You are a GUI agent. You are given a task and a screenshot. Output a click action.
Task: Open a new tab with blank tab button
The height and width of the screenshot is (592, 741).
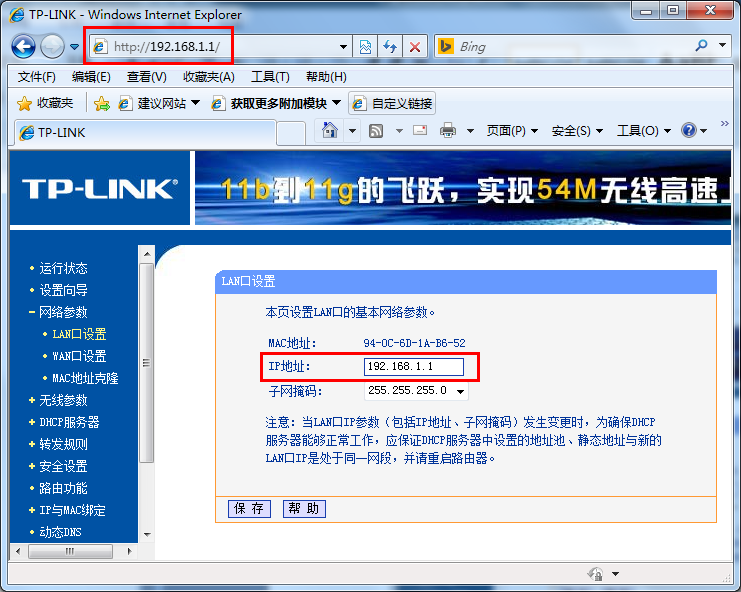click(x=291, y=133)
